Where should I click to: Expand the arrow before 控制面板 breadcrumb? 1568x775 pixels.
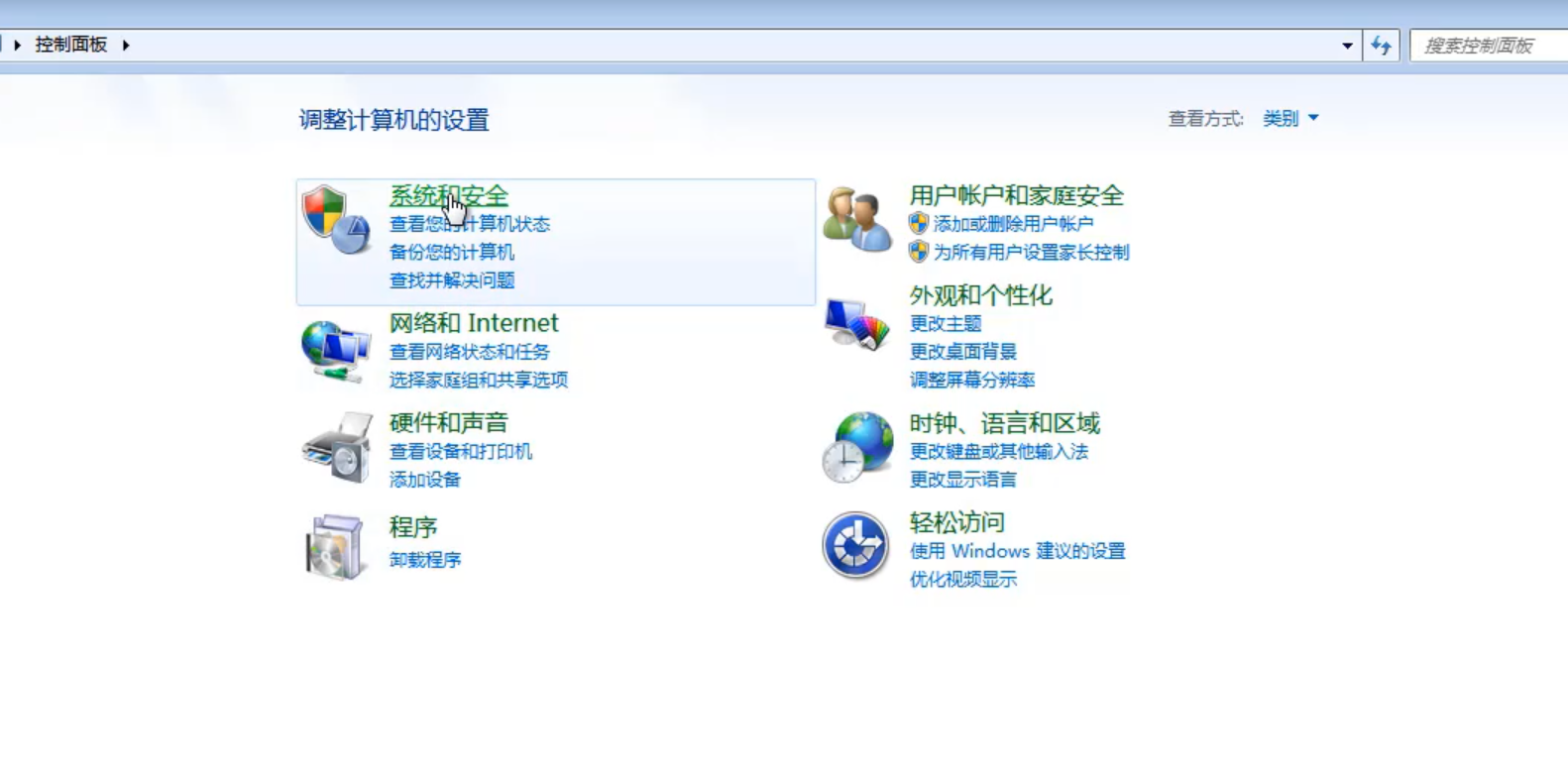(17, 45)
